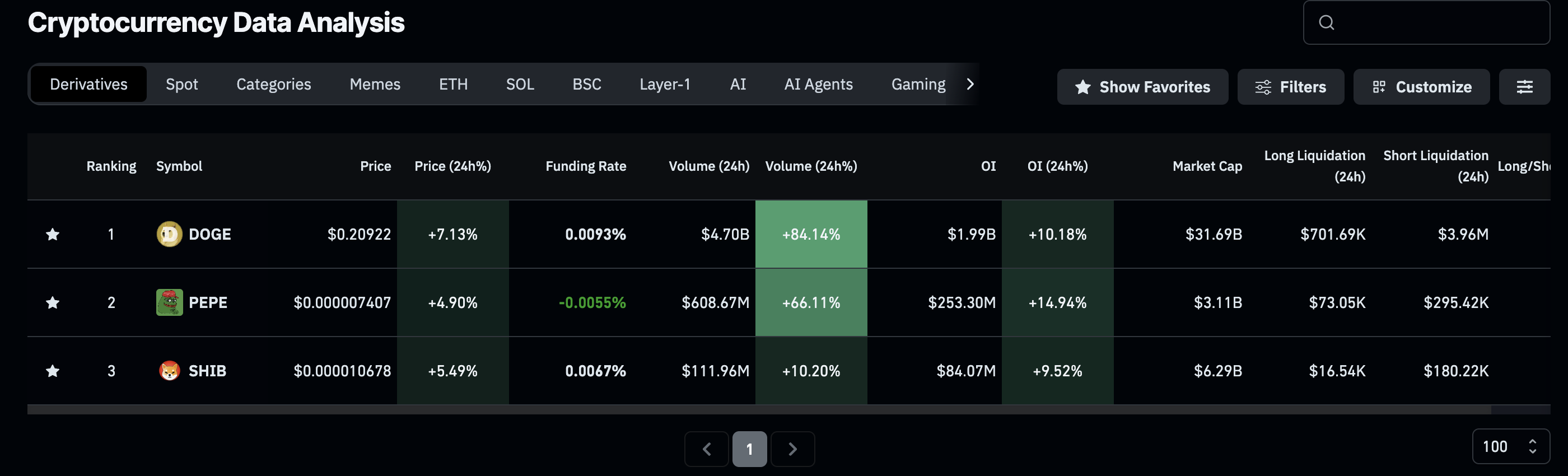The width and height of the screenshot is (1568, 476).
Task: Go to the next page arrow
Action: 792,449
